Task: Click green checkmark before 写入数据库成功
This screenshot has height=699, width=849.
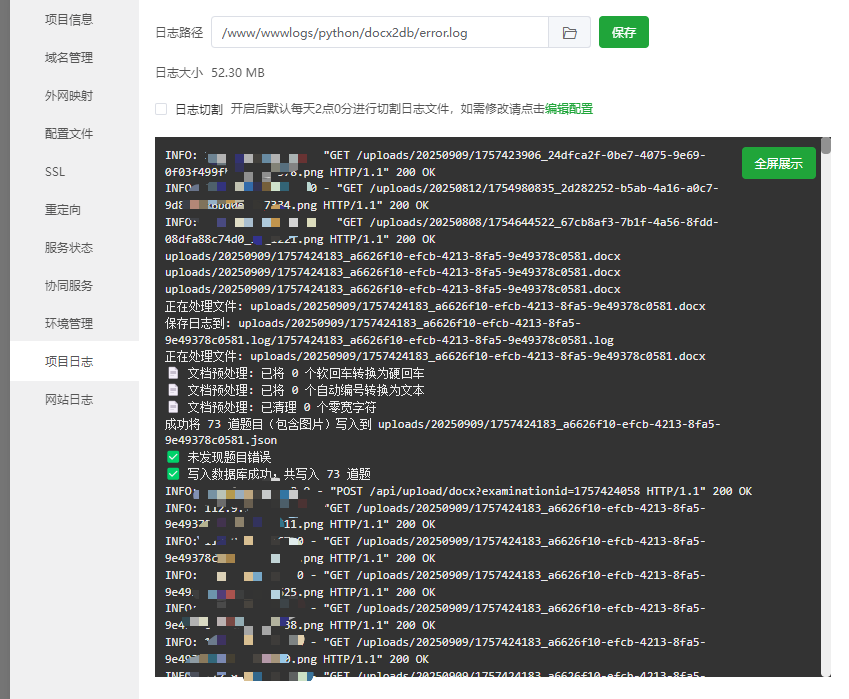Action: click(x=173, y=474)
